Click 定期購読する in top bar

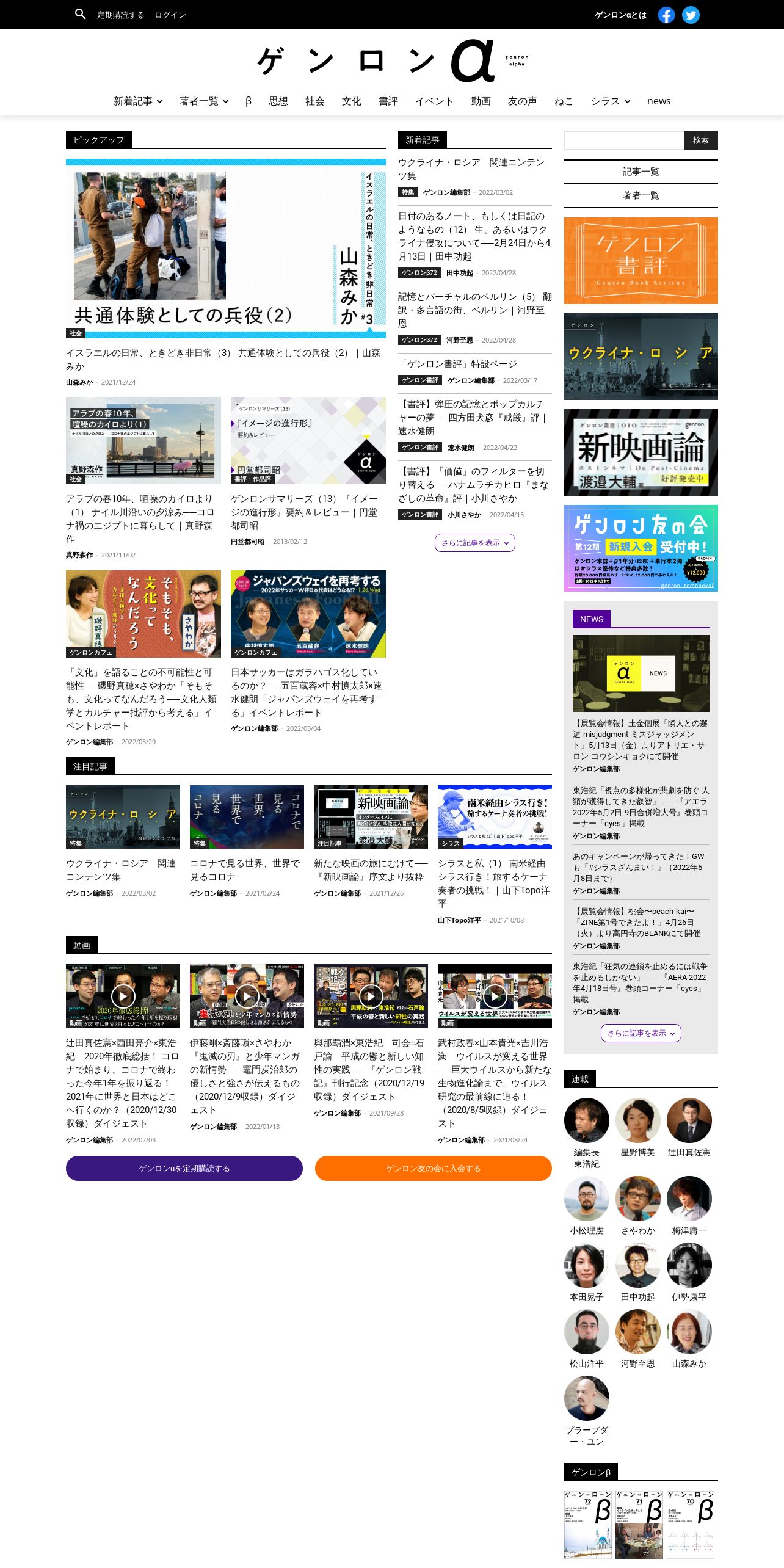point(121,15)
